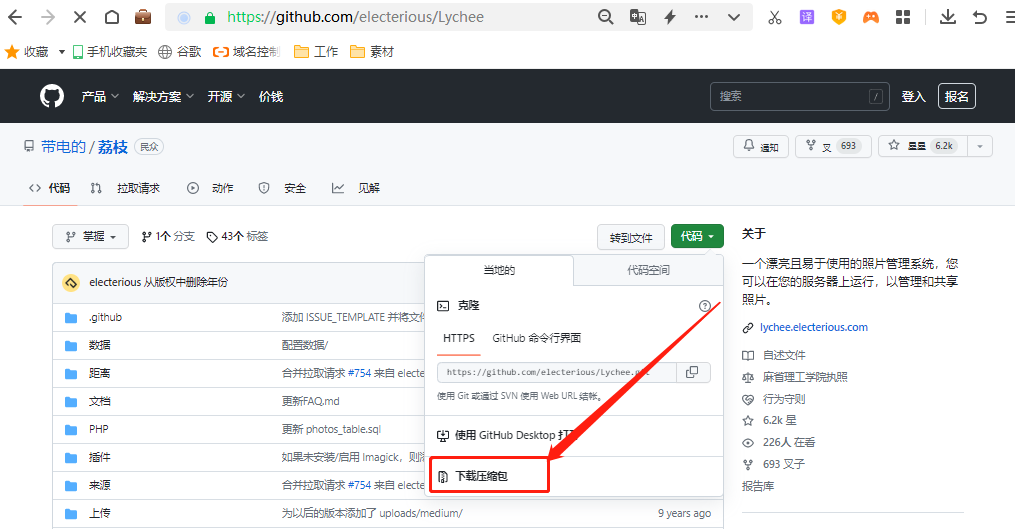Open the 素材 bookmarks folder
The image size is (1015, 529).
point(372,52)
